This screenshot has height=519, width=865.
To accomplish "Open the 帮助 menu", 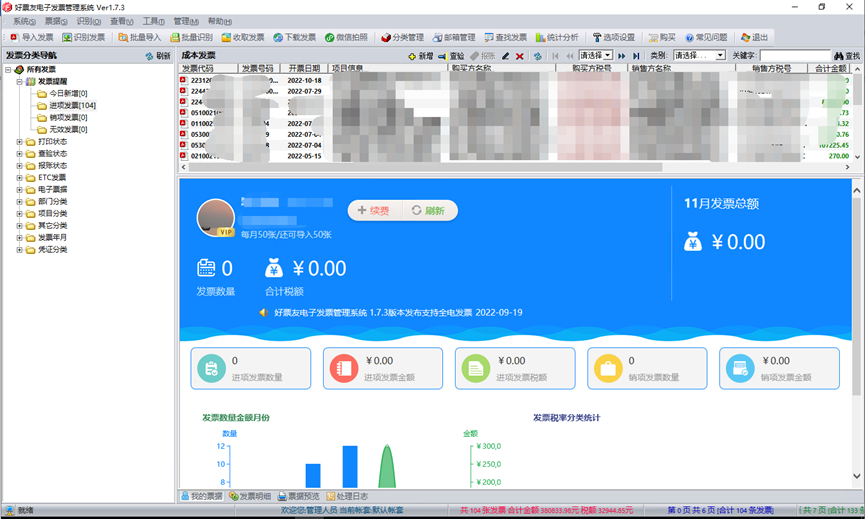I will click(x=220, y=21).
